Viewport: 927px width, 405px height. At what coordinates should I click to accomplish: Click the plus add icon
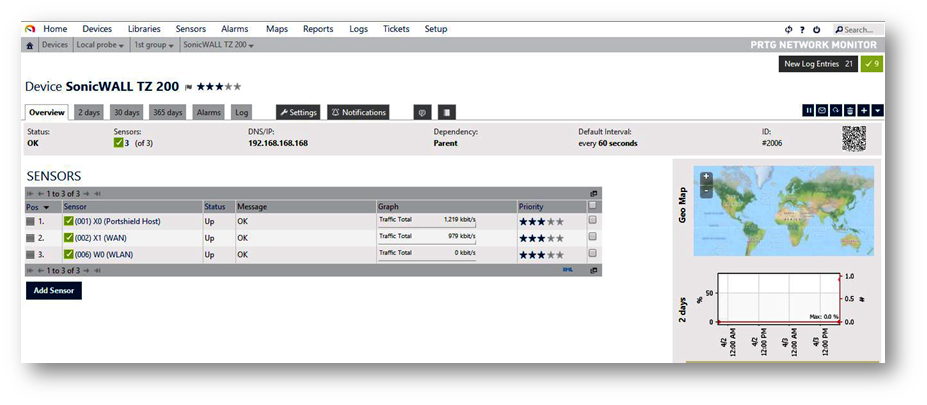click(x=863, y=111)
